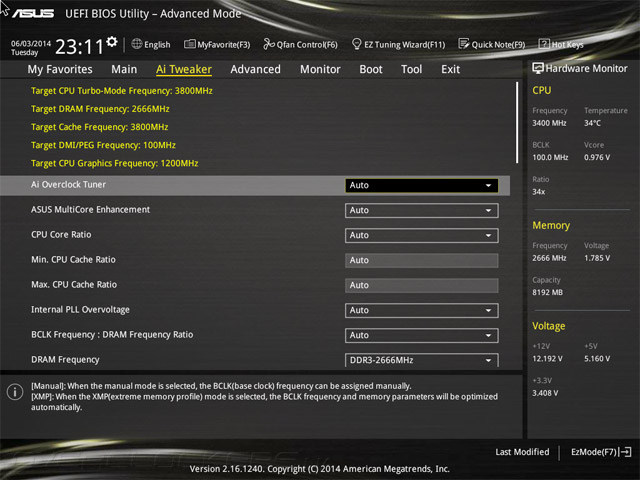The width and height of the screenshot is (640, 480).
Task: Expand Internal PLL Overvoltage dropdown
Action: [422, 310]
